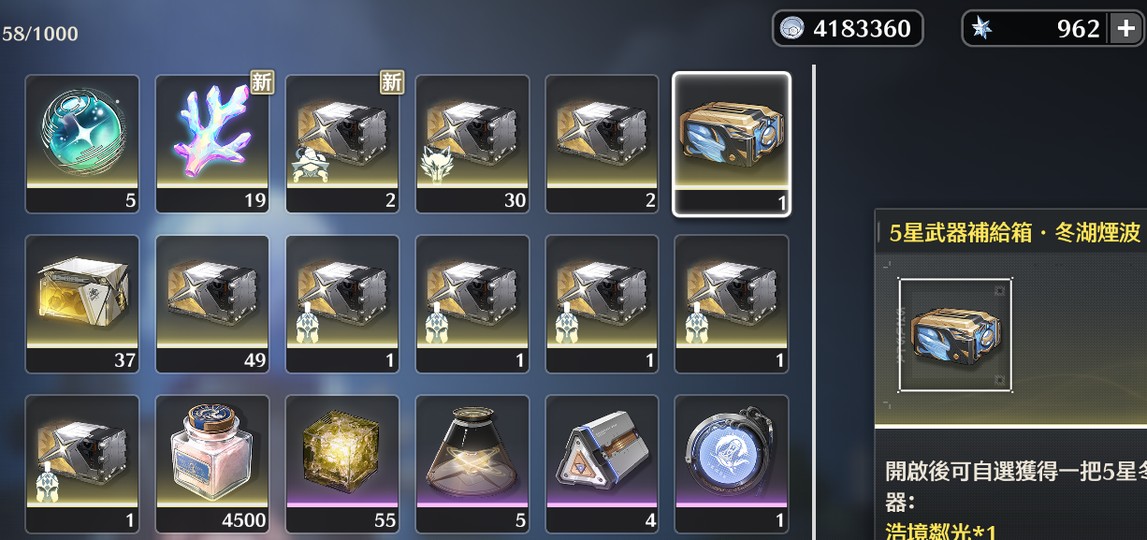
Task: Select the plain silver box with count 2 in top row
Action: [x=602, y=144]
